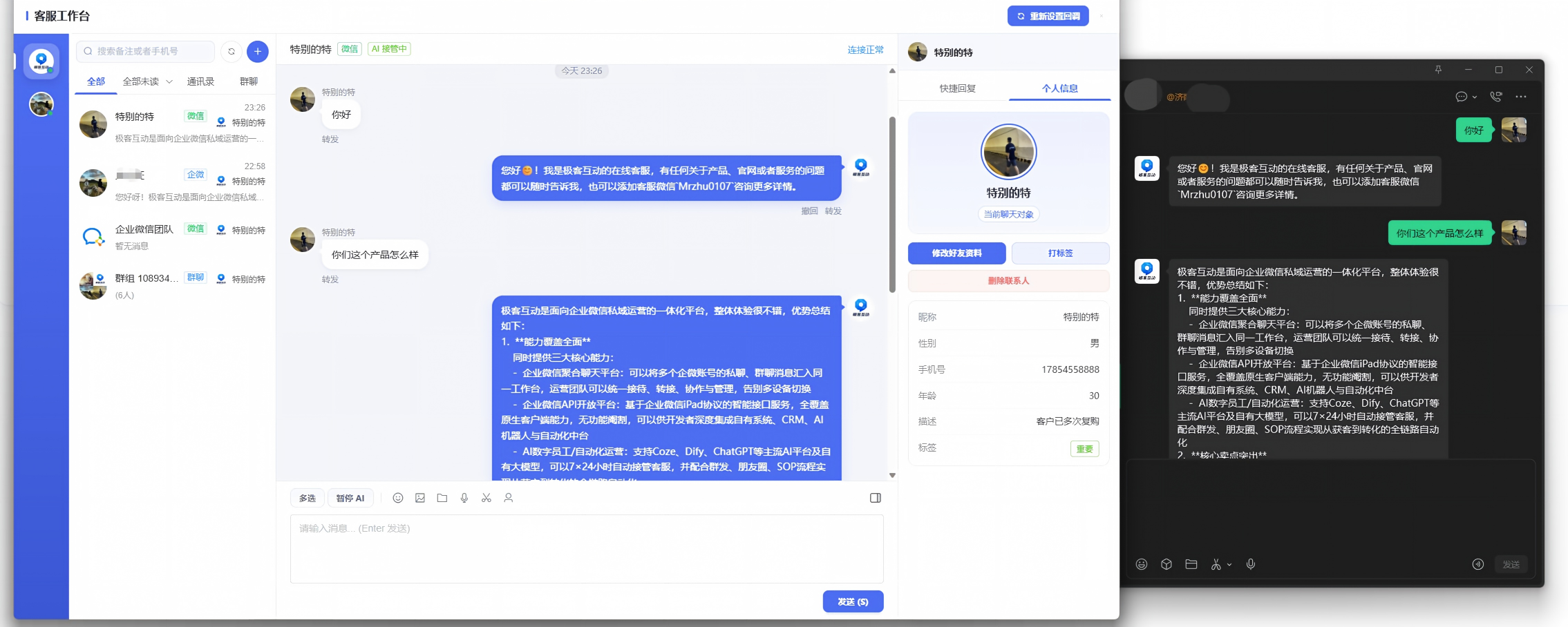Image resolution: width=1568 pixels, height=627 pixels.
Task: Click 转发 next to 撤回 link
Action: (x=833, y=211)
